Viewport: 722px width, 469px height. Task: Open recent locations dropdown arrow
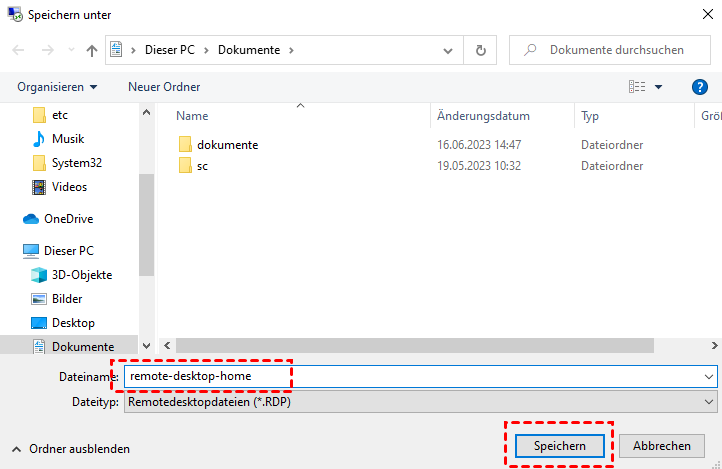click(x=71, y=50)
